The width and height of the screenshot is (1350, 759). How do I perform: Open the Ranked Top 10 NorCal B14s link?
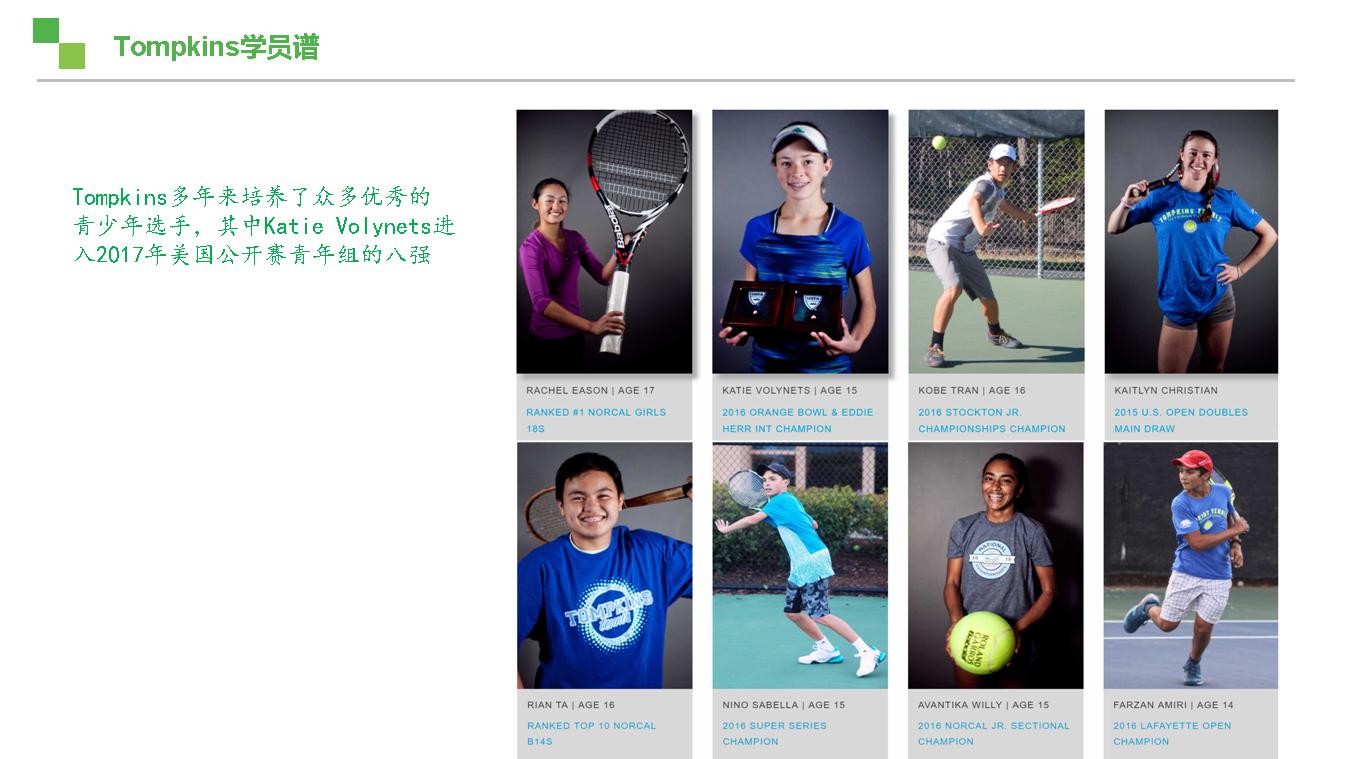click(591, 733)
